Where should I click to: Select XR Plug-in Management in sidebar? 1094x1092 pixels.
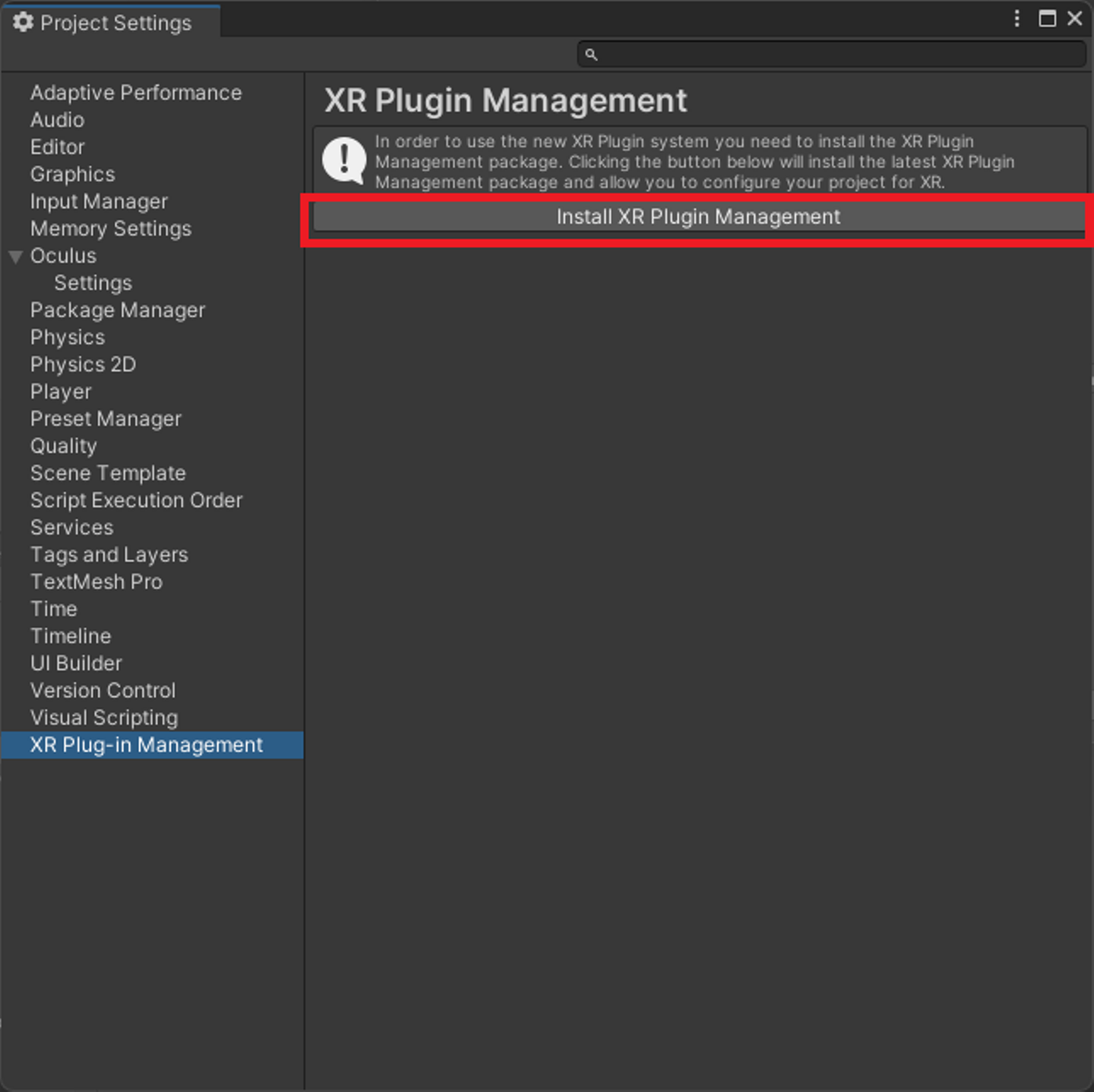[x=146, y=745]
